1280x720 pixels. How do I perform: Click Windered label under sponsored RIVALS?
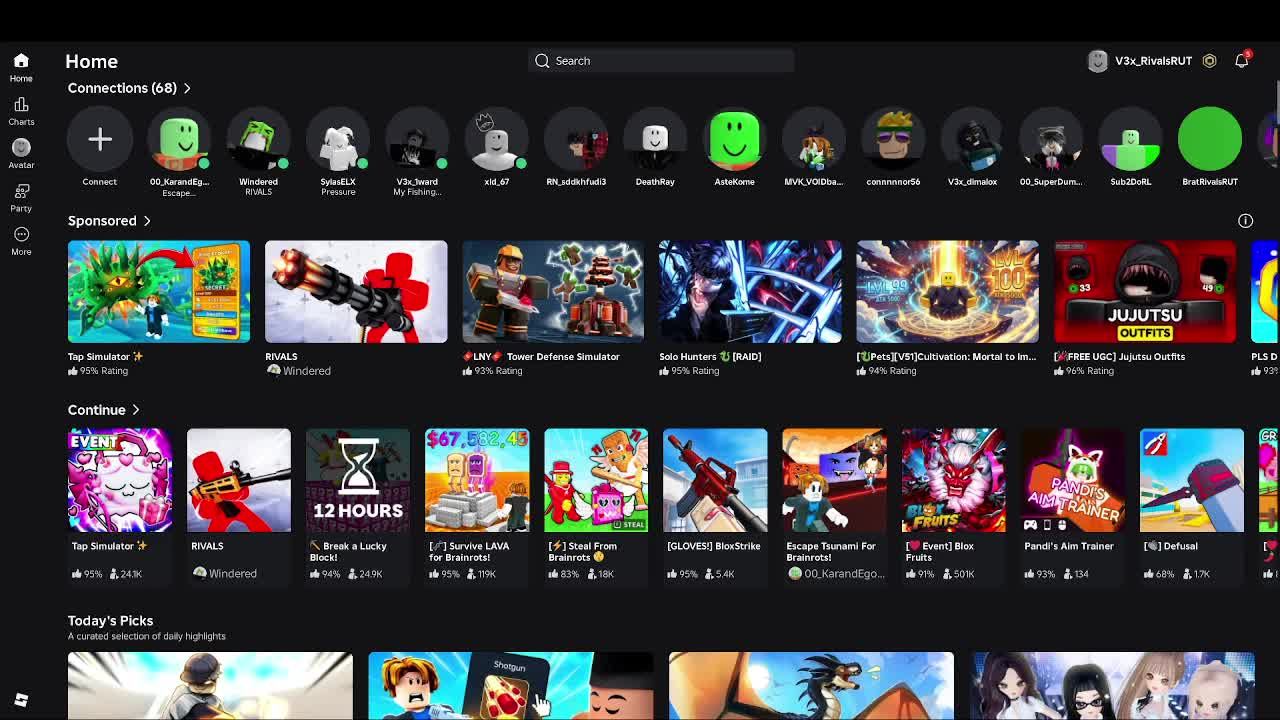pos(306,371)
